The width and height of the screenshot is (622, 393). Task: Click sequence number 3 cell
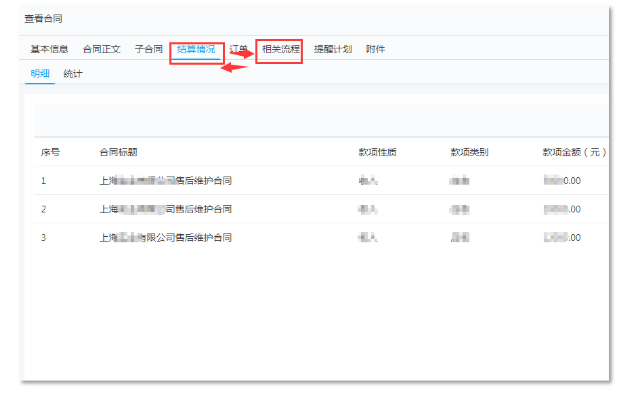coord(44,238)
